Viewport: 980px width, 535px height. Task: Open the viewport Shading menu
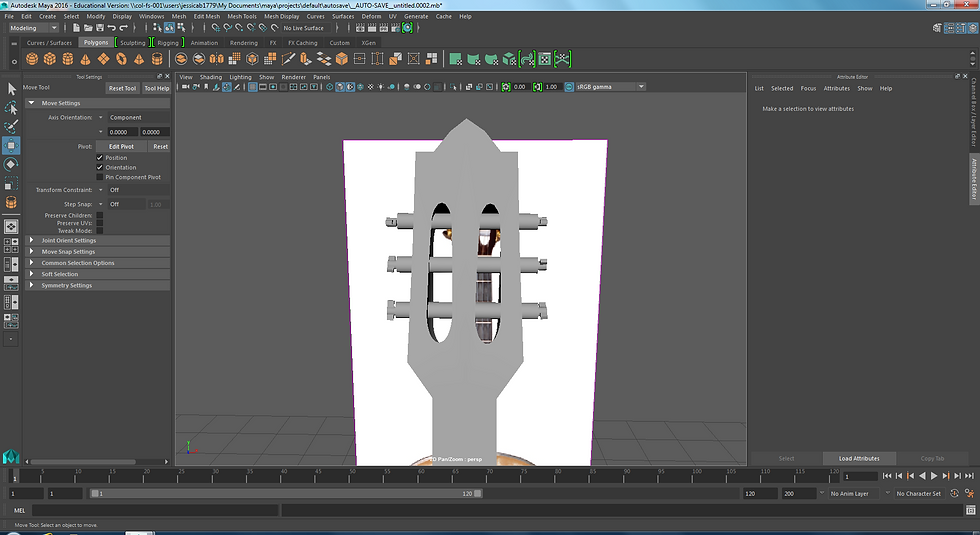(x=211, y=77)
